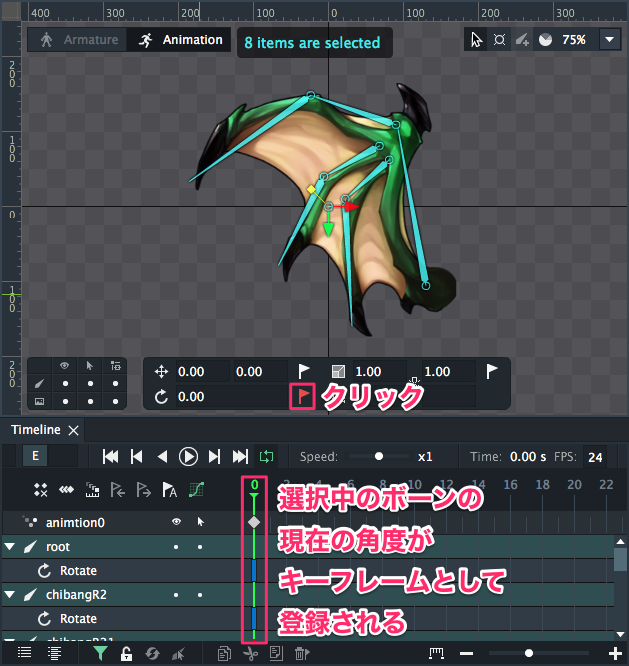Click the timeline frame scaling icon
Viewport: 629px width, 666px height.
coord(92,490)
